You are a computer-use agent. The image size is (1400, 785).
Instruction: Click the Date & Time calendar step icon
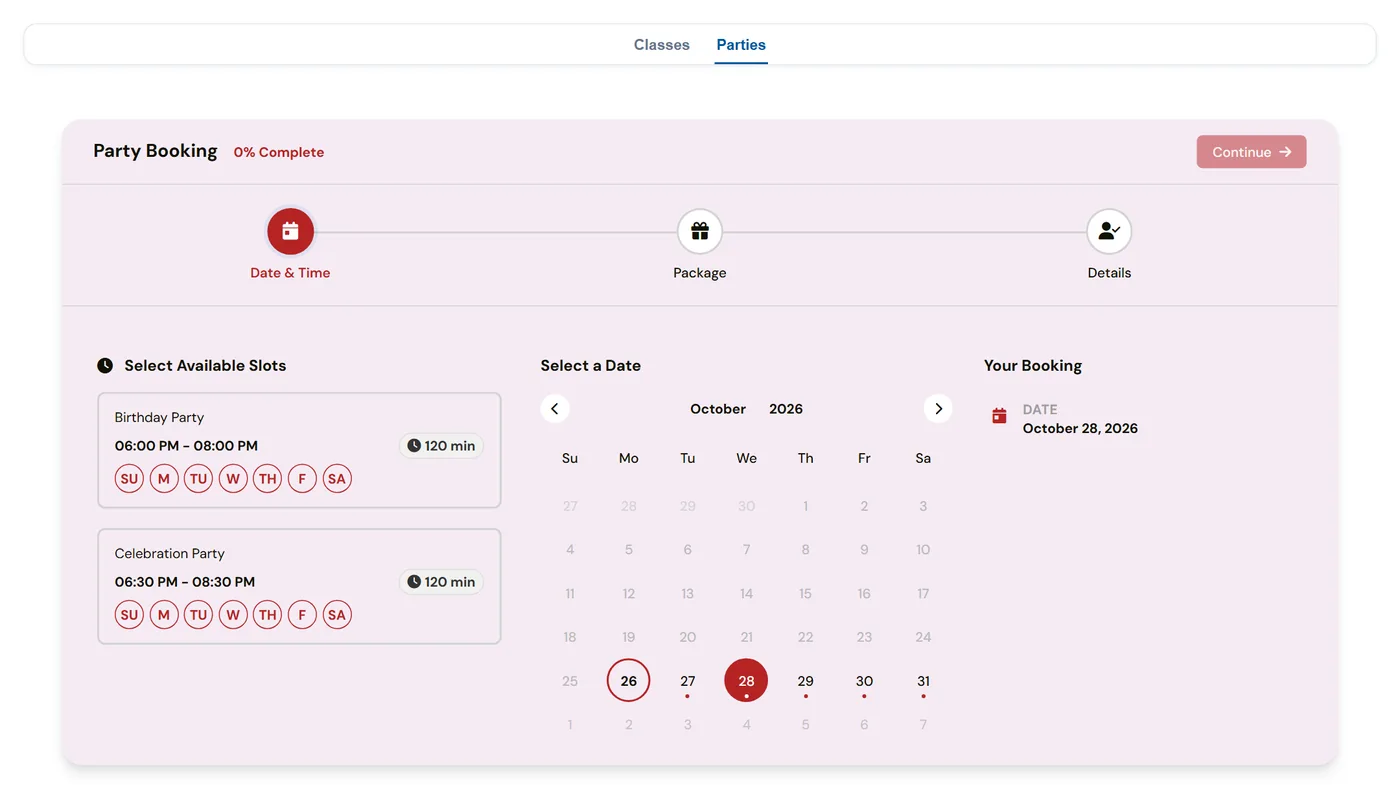coord(290,232)
